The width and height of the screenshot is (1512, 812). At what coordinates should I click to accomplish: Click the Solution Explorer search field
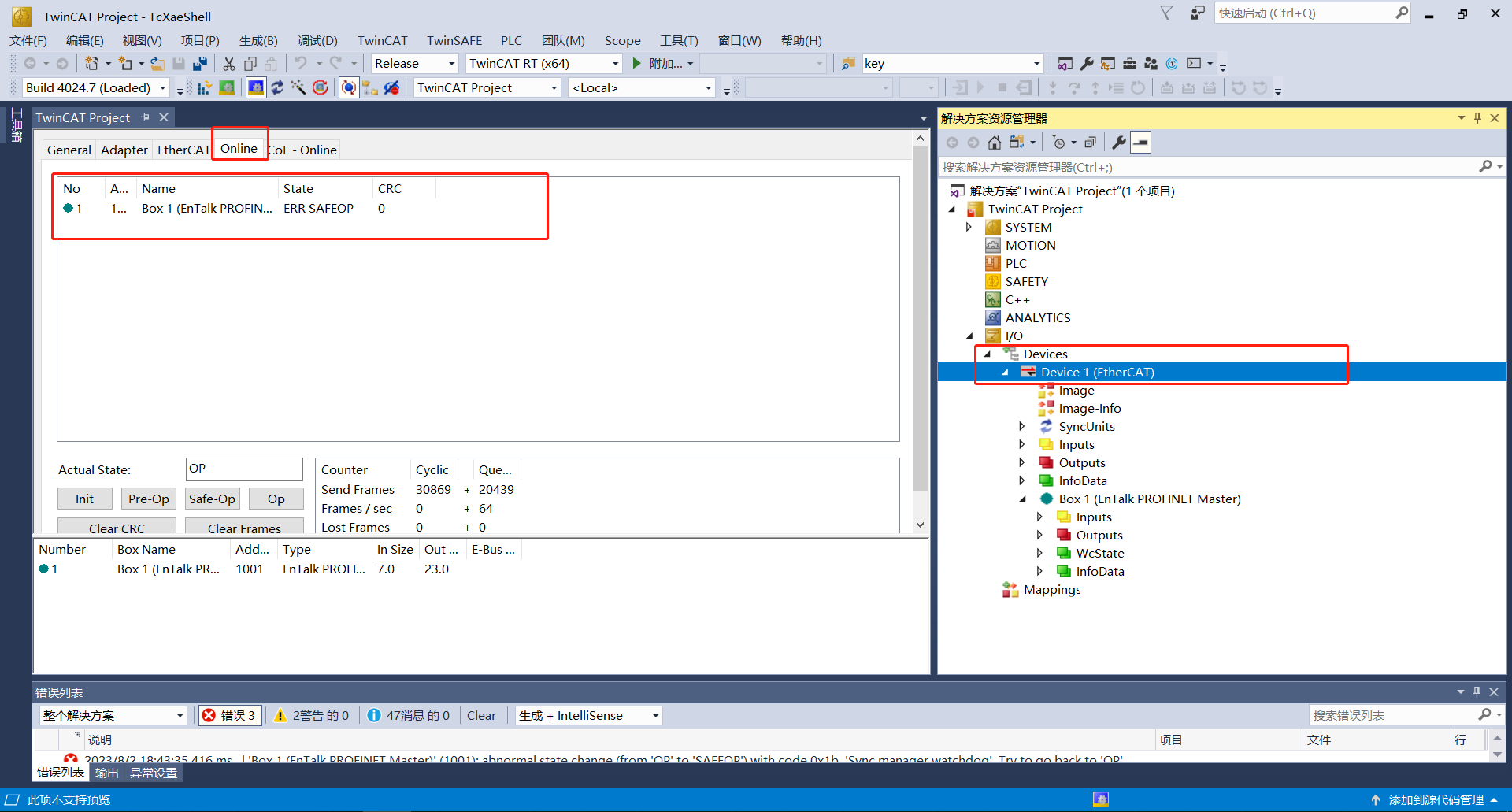point(1209,167)
